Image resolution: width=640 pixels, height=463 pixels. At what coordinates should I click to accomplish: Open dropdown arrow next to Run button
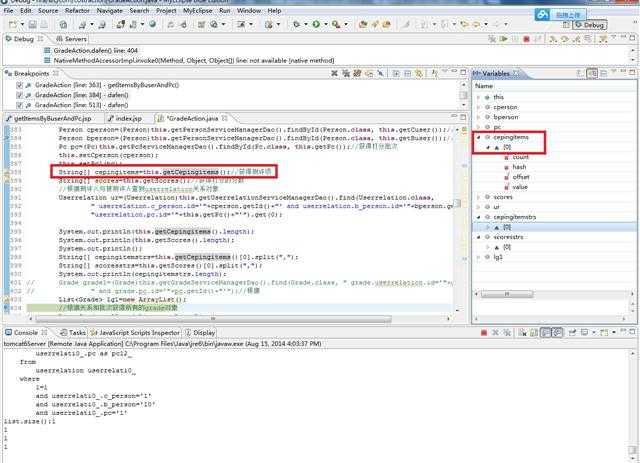(326, 24)
